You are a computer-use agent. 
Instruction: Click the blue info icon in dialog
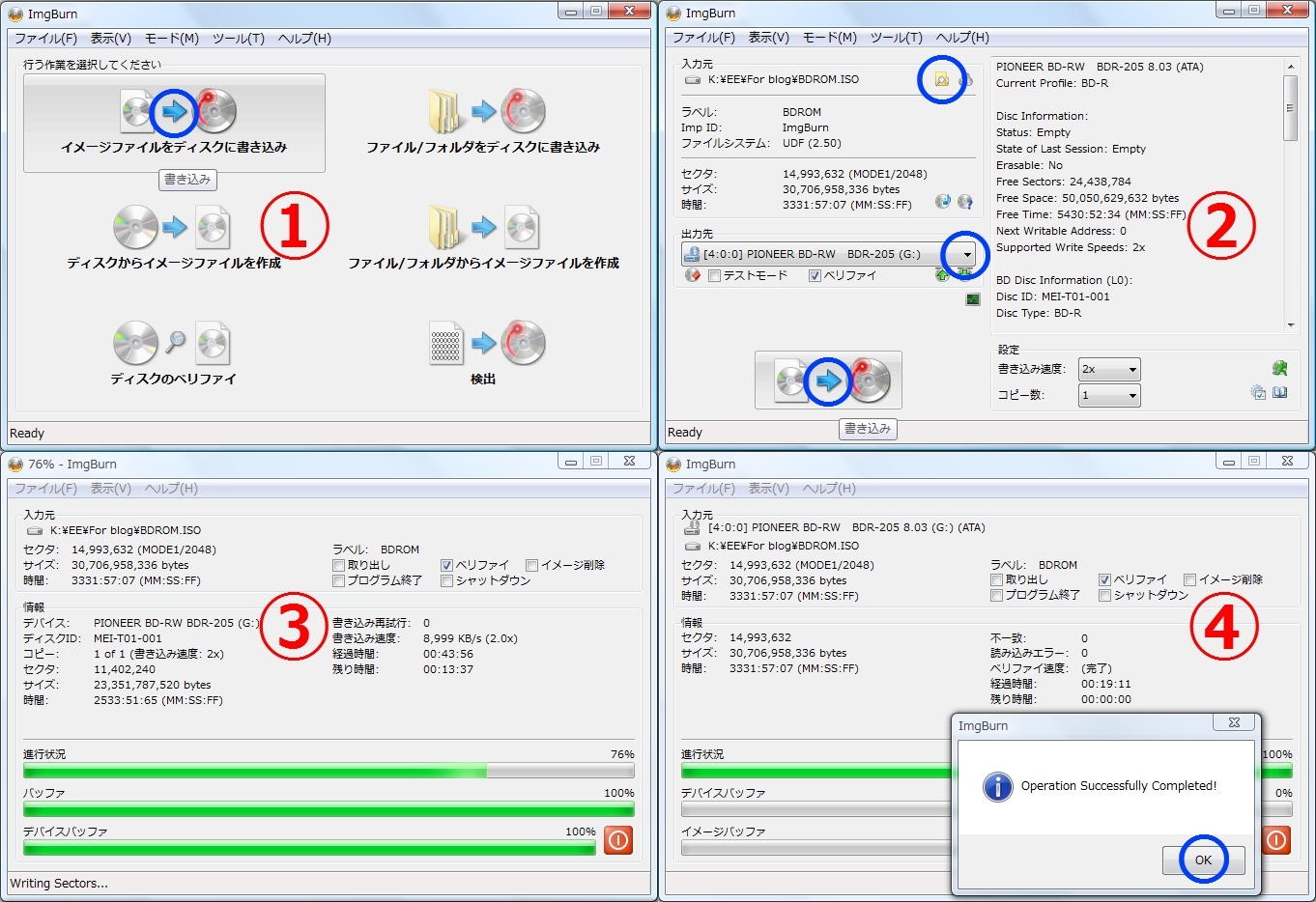click(x=997, y=786)
